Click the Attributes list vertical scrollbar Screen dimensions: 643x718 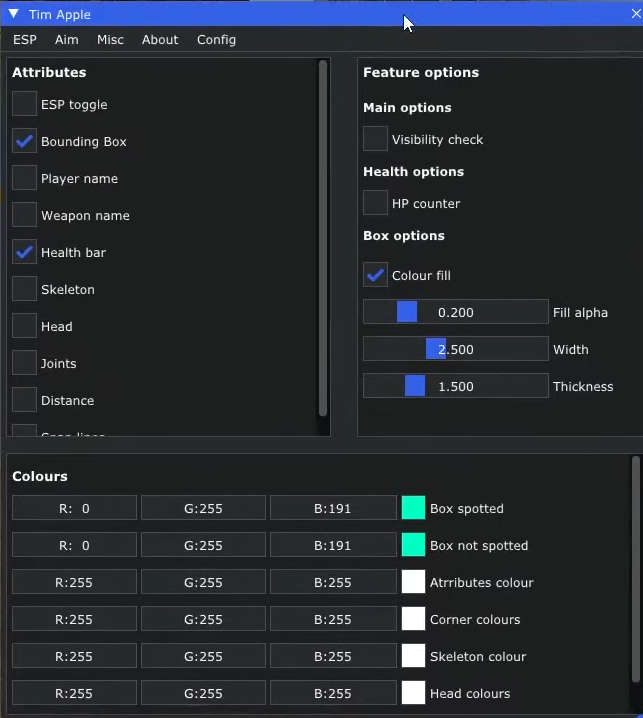click(x=323, y=240)
